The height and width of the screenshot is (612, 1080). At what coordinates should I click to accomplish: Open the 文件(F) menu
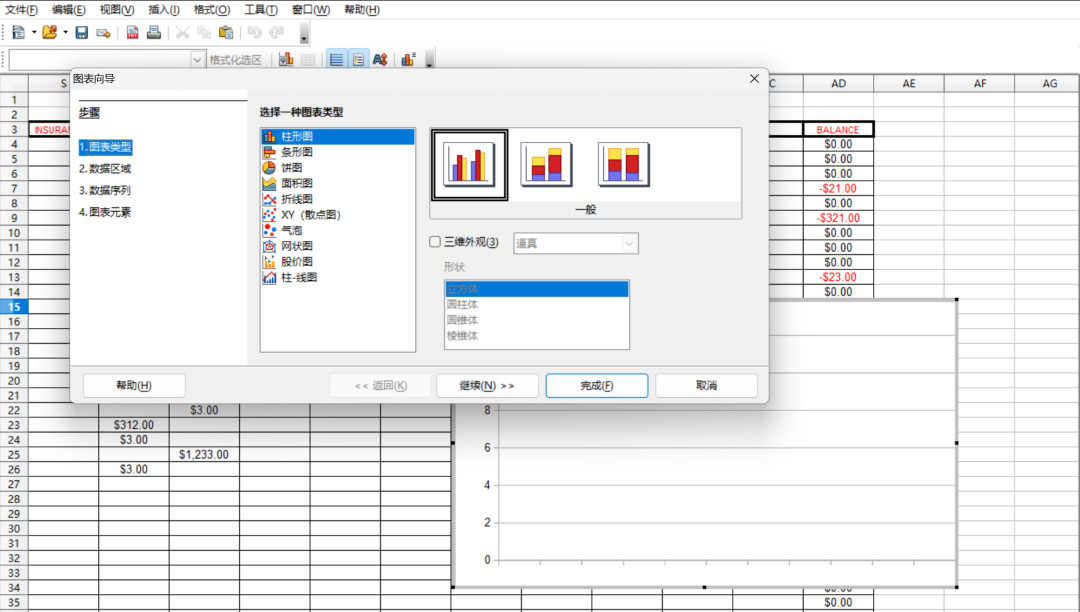coord(21,10)
